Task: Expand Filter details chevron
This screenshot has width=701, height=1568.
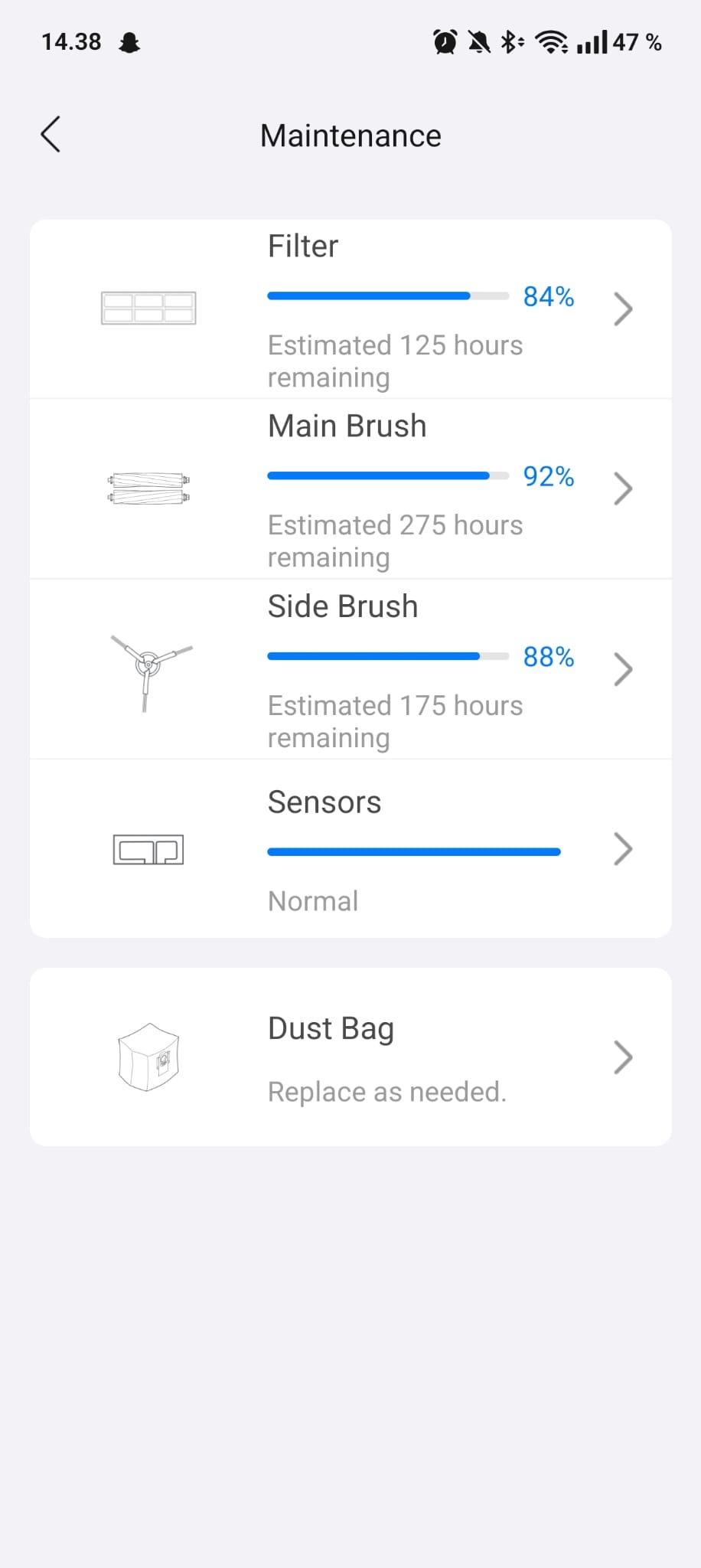Action: click(623, 309)
